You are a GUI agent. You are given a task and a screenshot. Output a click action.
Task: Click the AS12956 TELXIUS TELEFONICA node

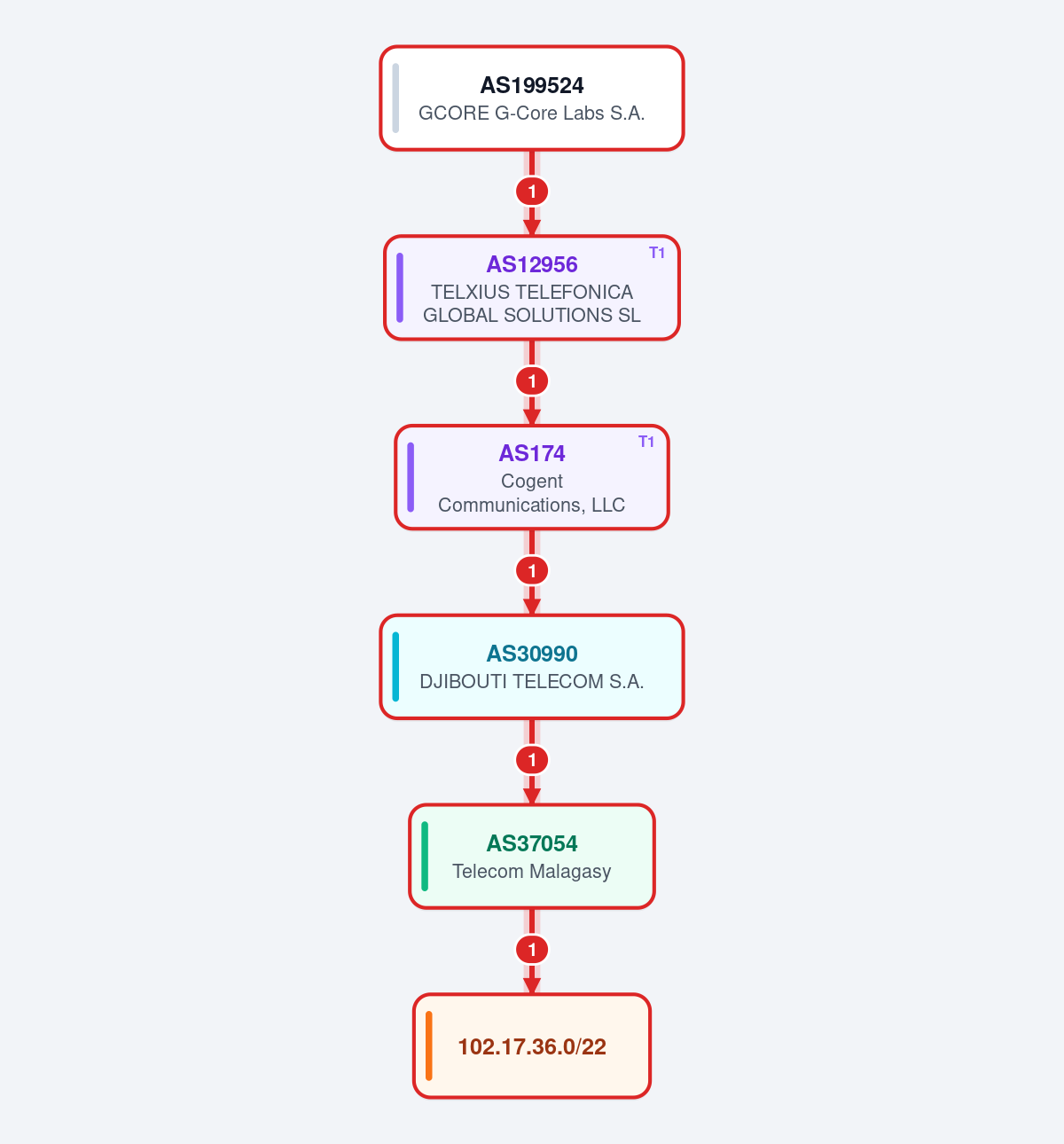(532, 287)
